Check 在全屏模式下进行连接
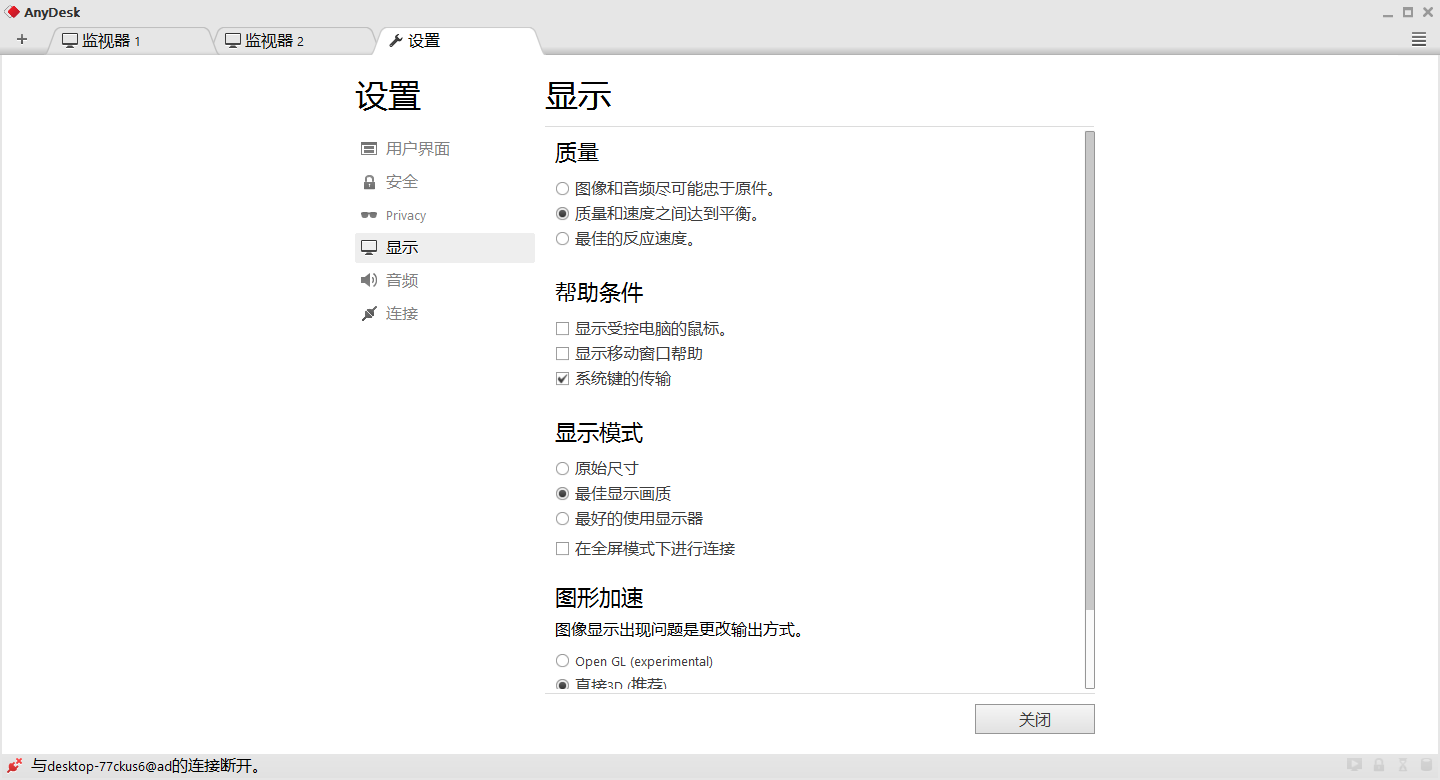The image size is (1440, 780). tap(563, 548)
